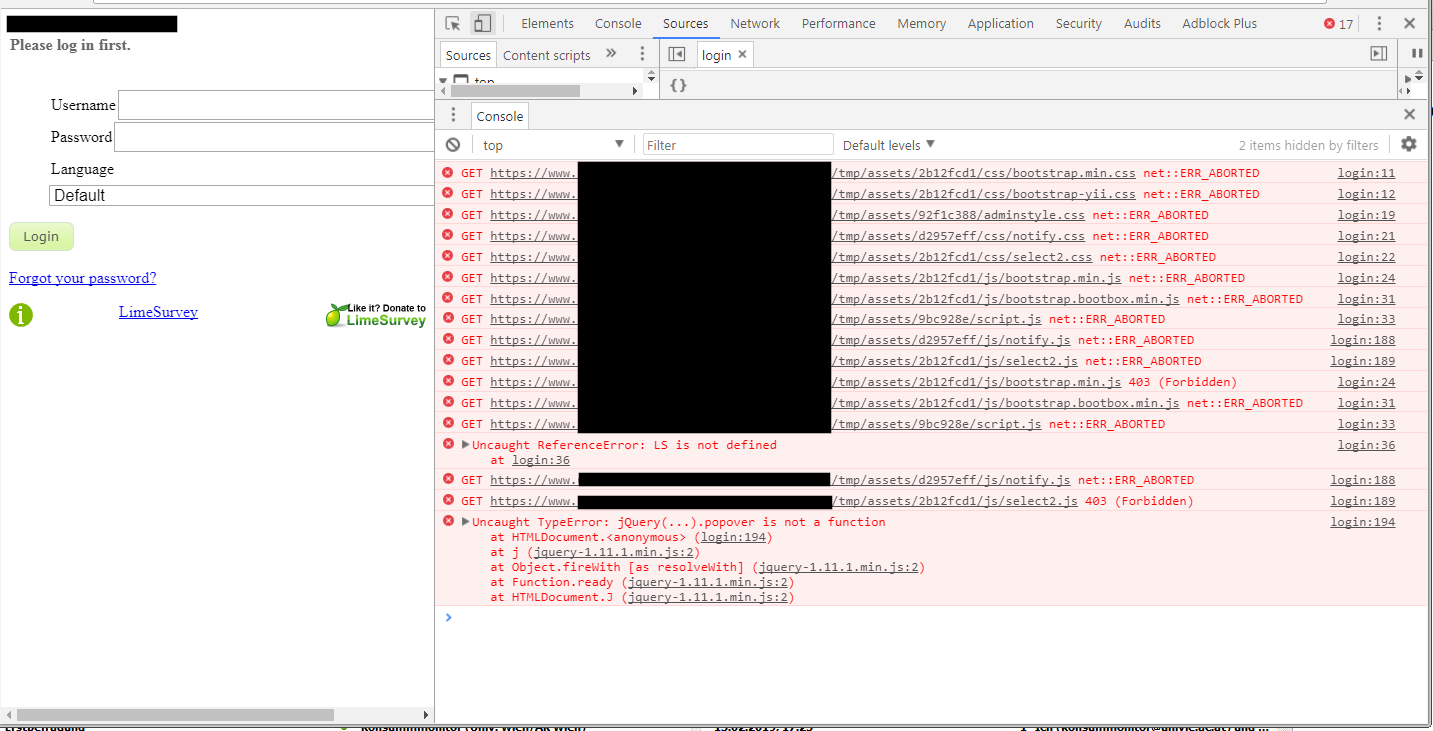Pretty-print source with curly braces icon
This screenshot has height=731, width=1433.
tap(678, 86)
